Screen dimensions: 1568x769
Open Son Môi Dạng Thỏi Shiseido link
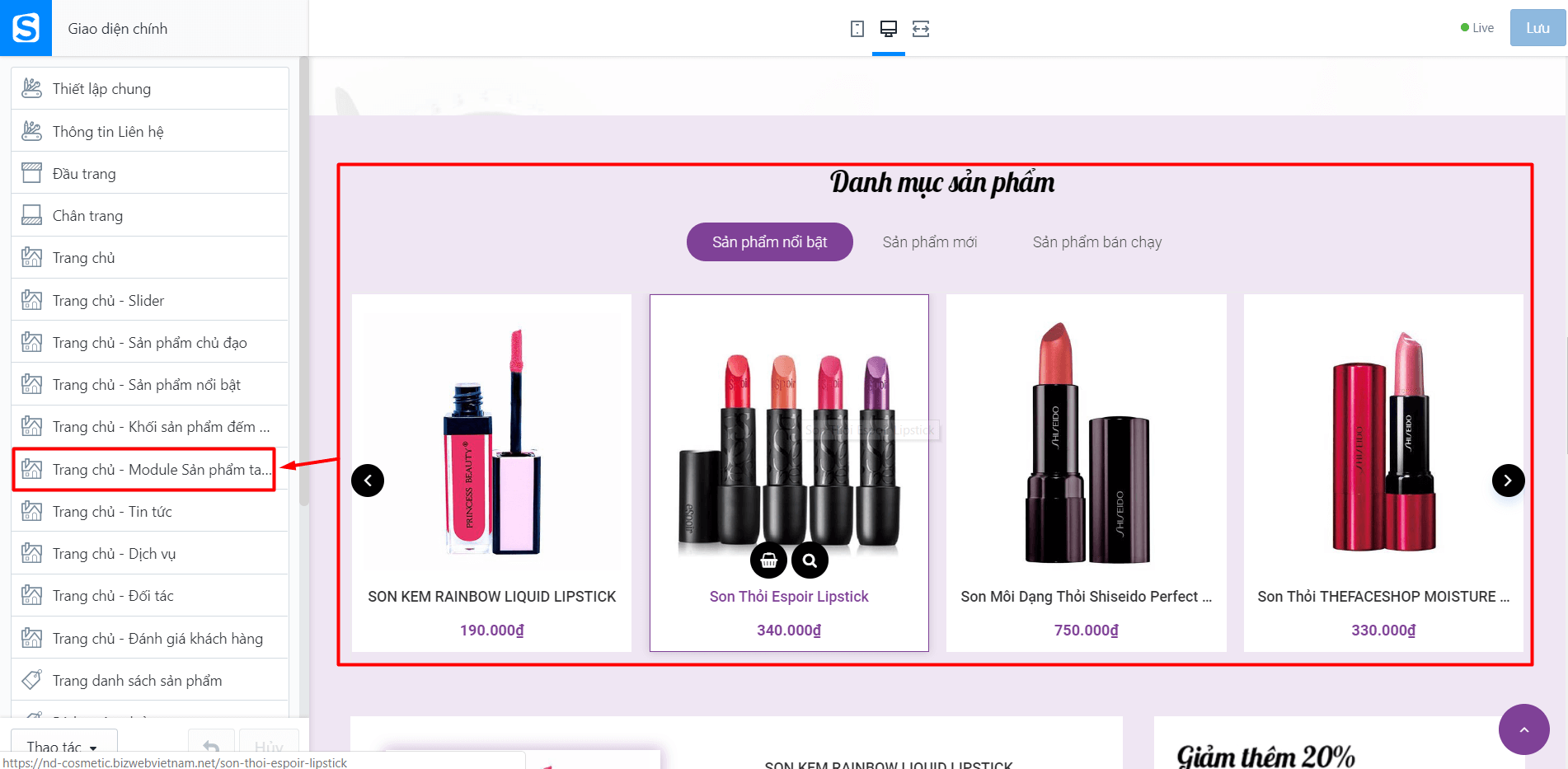tap(1087, 596)
